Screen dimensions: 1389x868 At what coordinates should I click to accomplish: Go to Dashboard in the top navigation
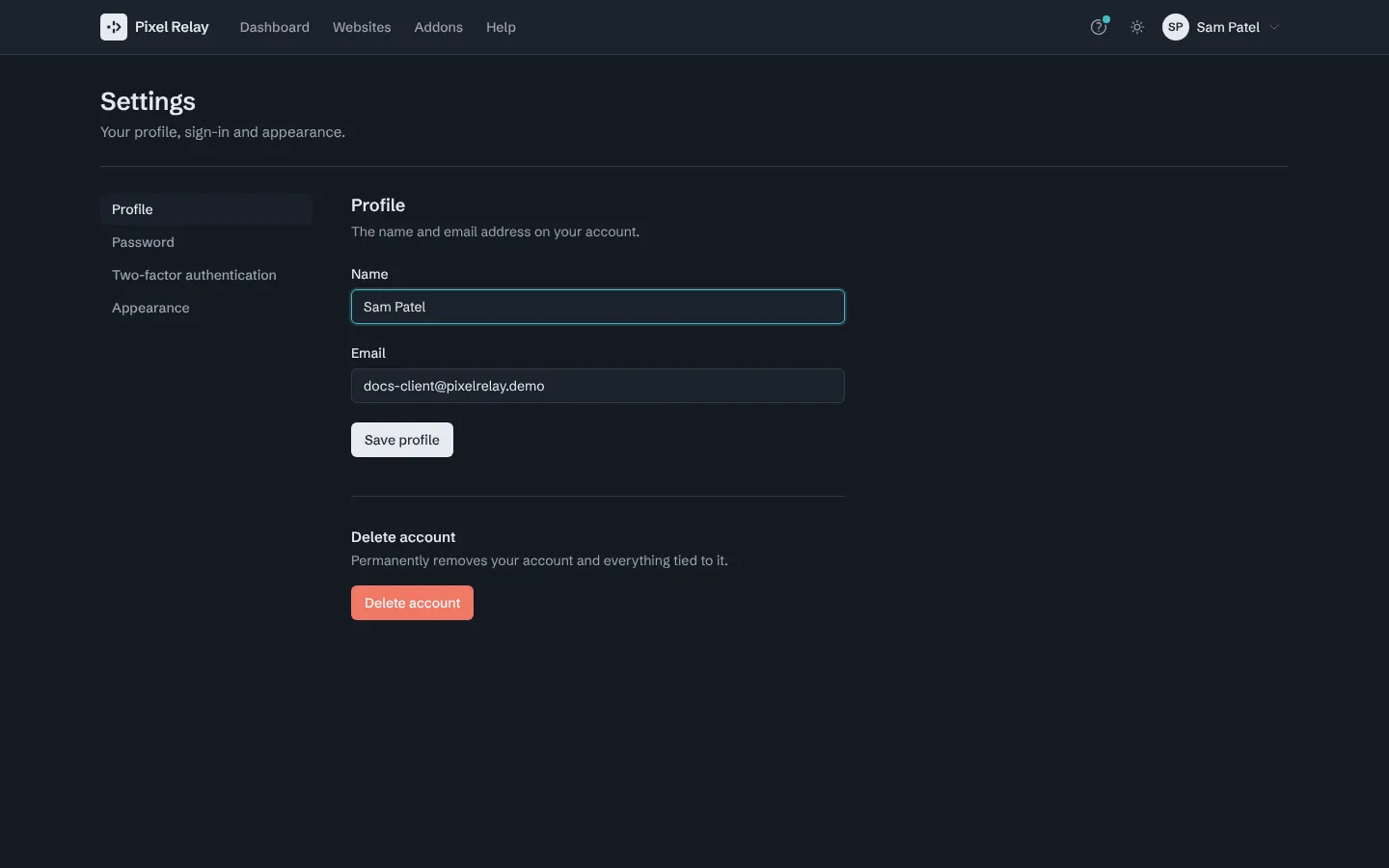pyautogui.click(x=275, y=27)
